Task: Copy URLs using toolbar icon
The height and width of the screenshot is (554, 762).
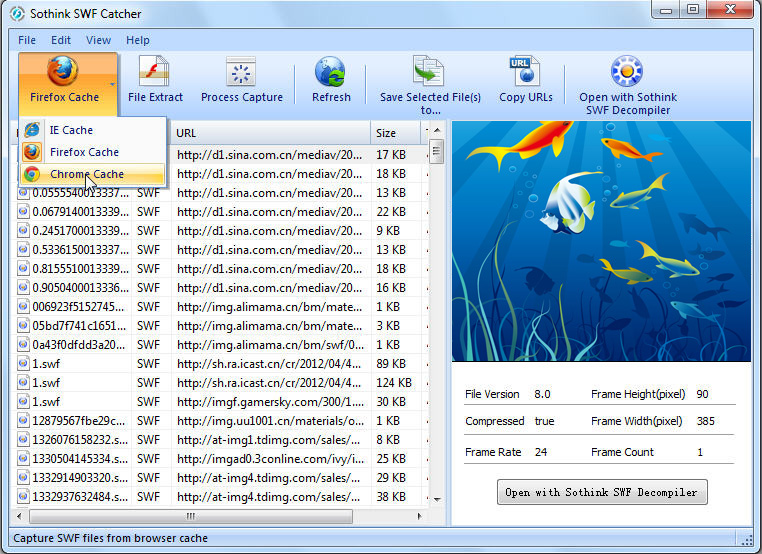Action: (525, 71)
